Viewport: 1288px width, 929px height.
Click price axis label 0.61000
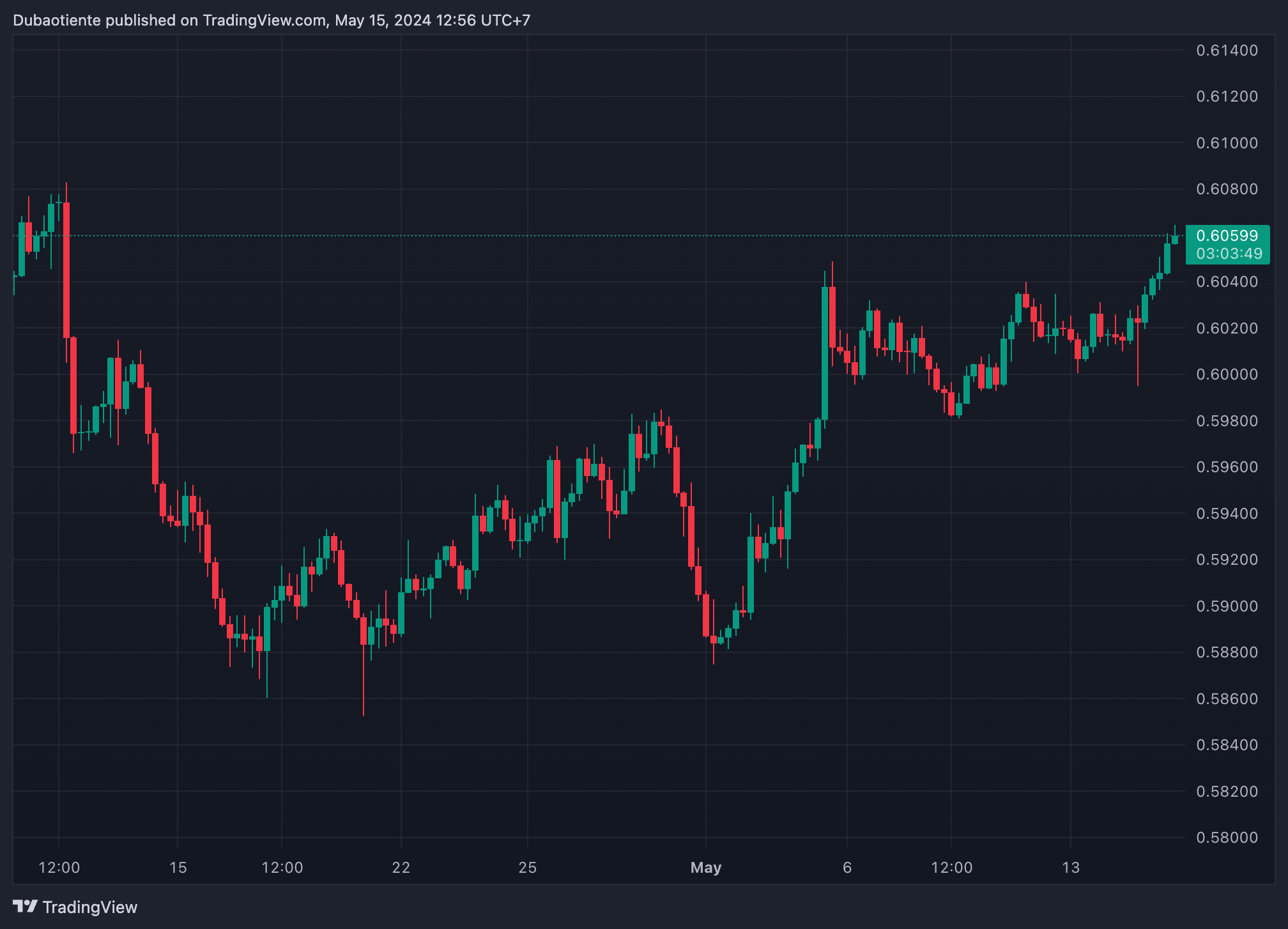pos(1227,143)
